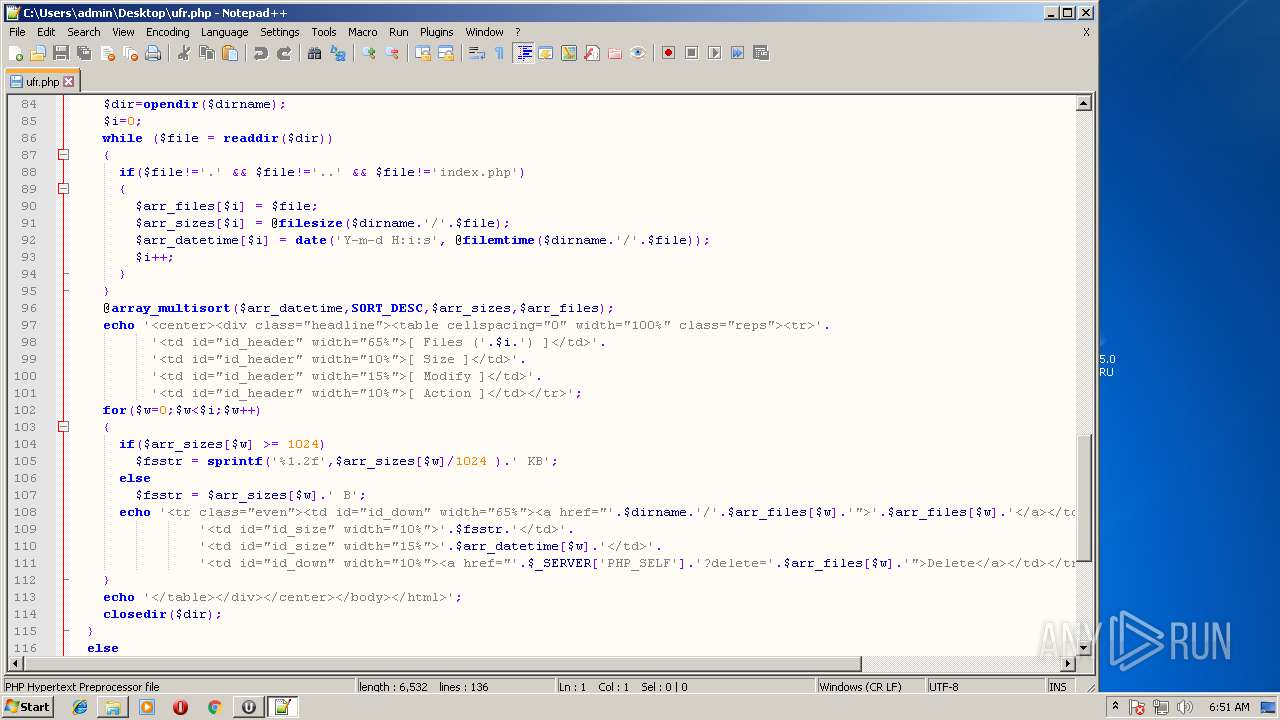Open the Plugins menu

point(436,32)
